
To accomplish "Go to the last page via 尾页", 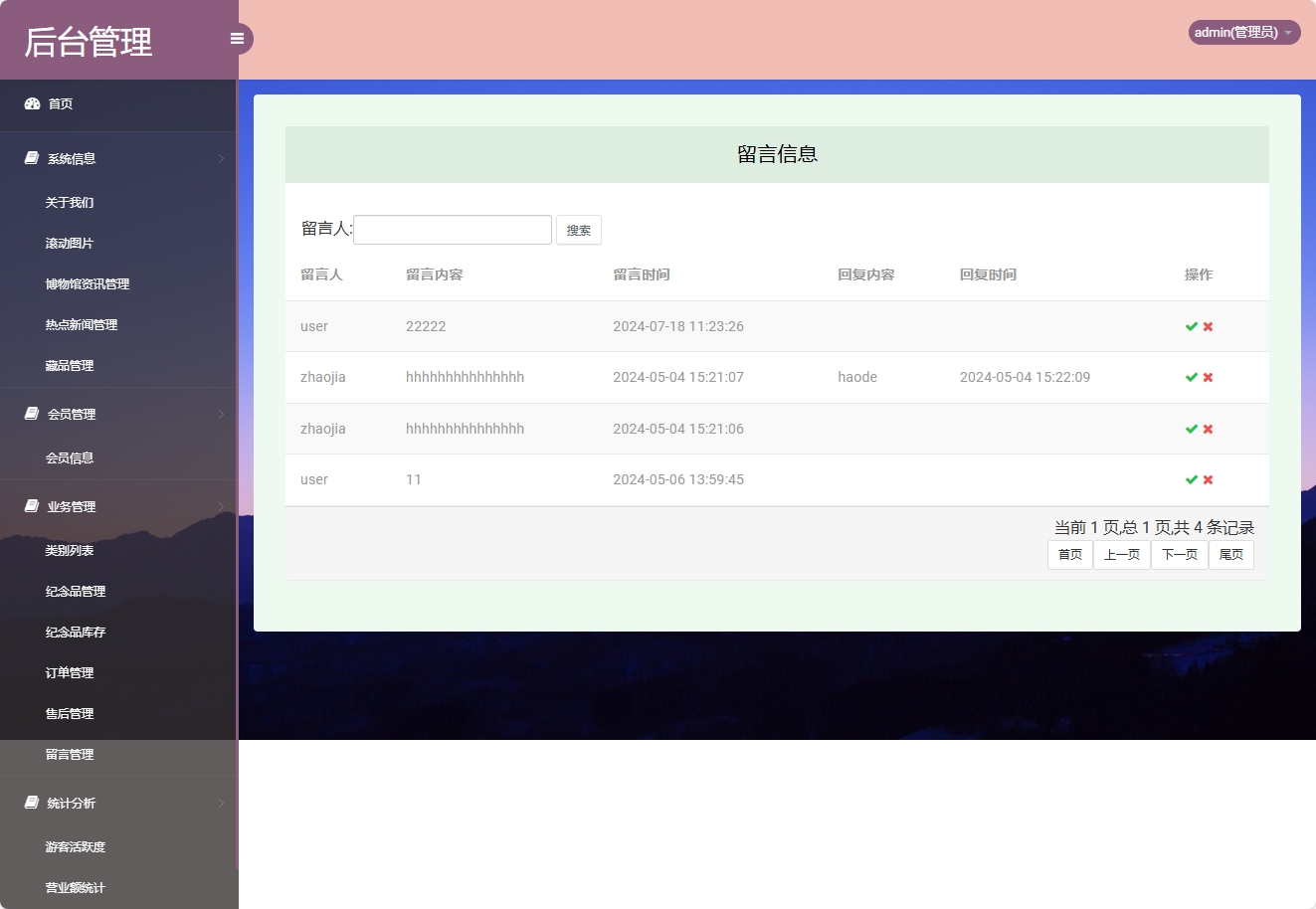I will tap(1231, 554).
